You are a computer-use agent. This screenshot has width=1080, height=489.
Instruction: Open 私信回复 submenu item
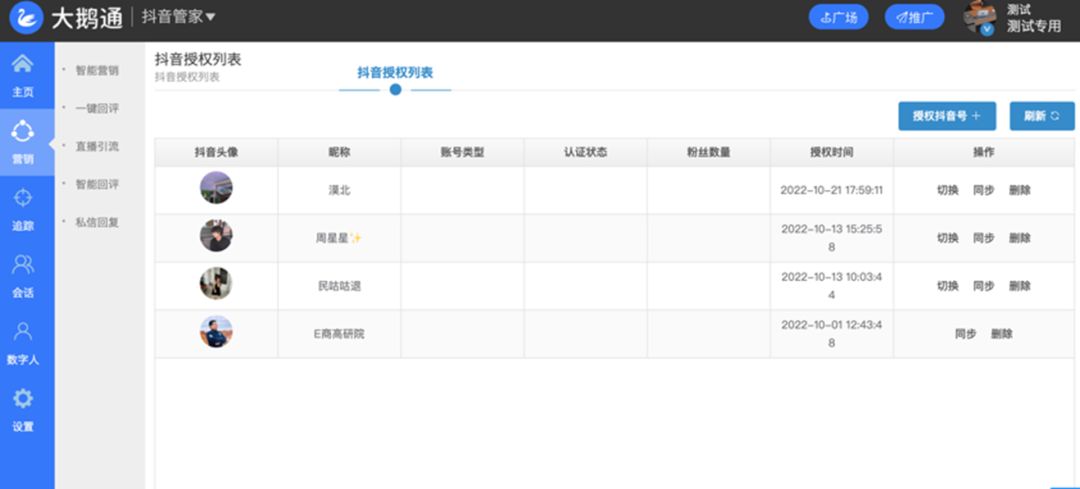click(x=96, y=222)
